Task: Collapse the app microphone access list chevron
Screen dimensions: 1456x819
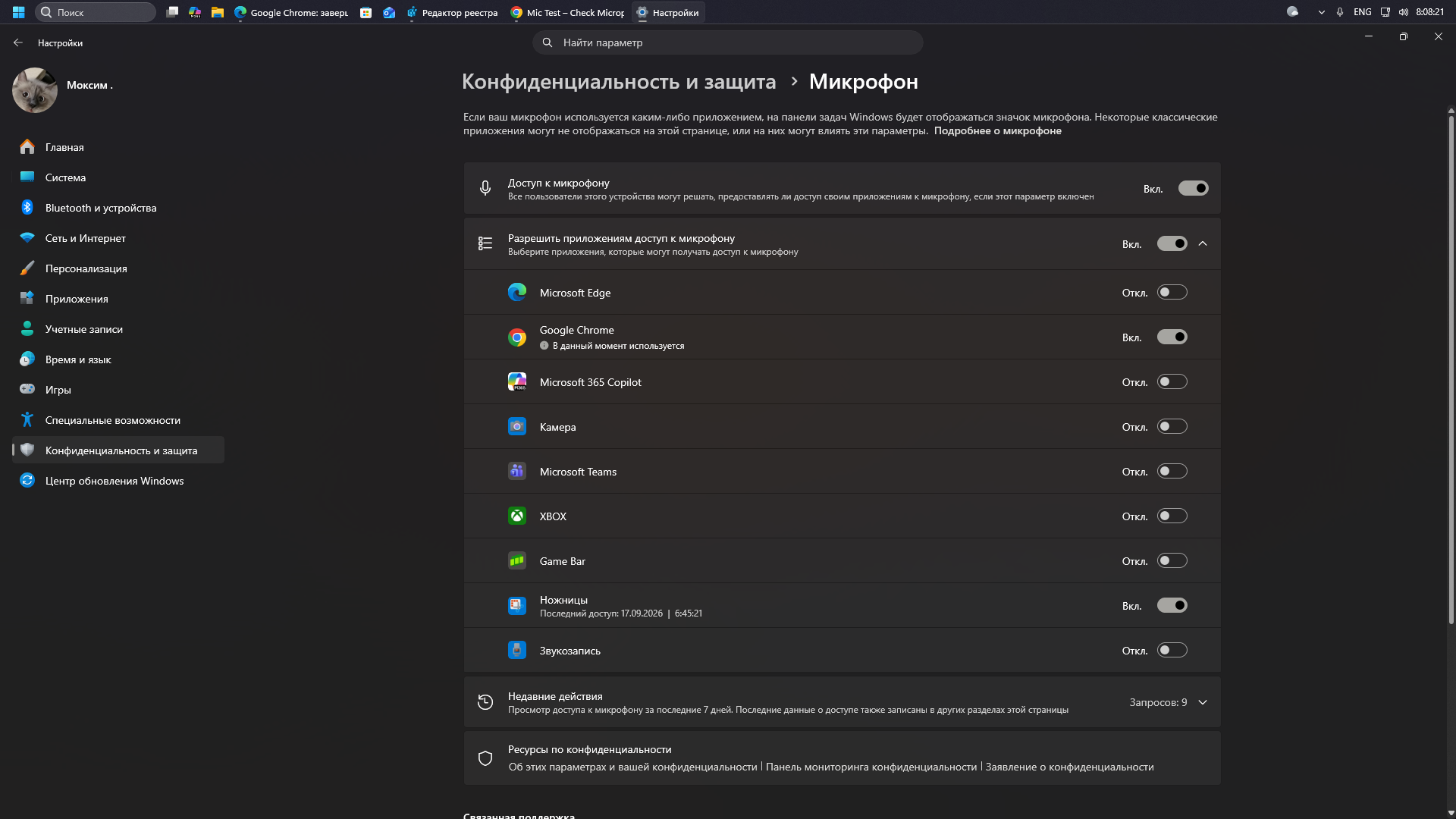Action: [1203, 244]
